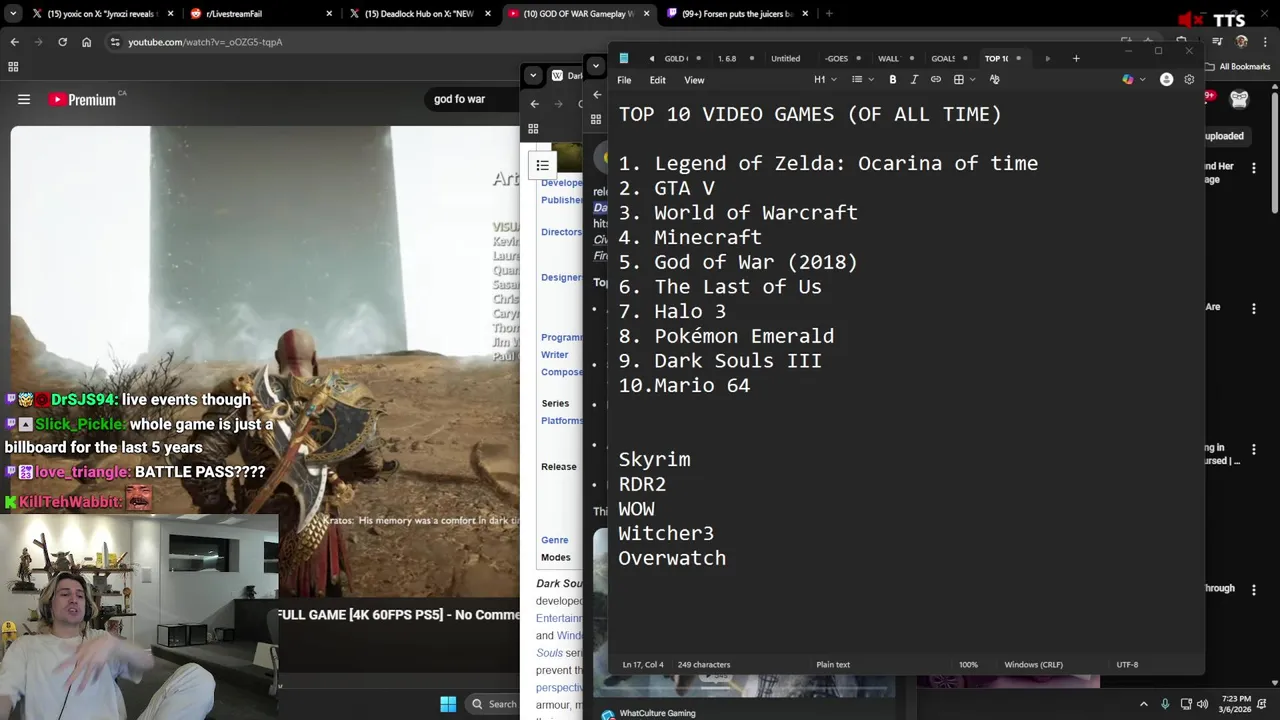
Task: Open r/LivestreamFail browser tab
Action: (262, 14)
